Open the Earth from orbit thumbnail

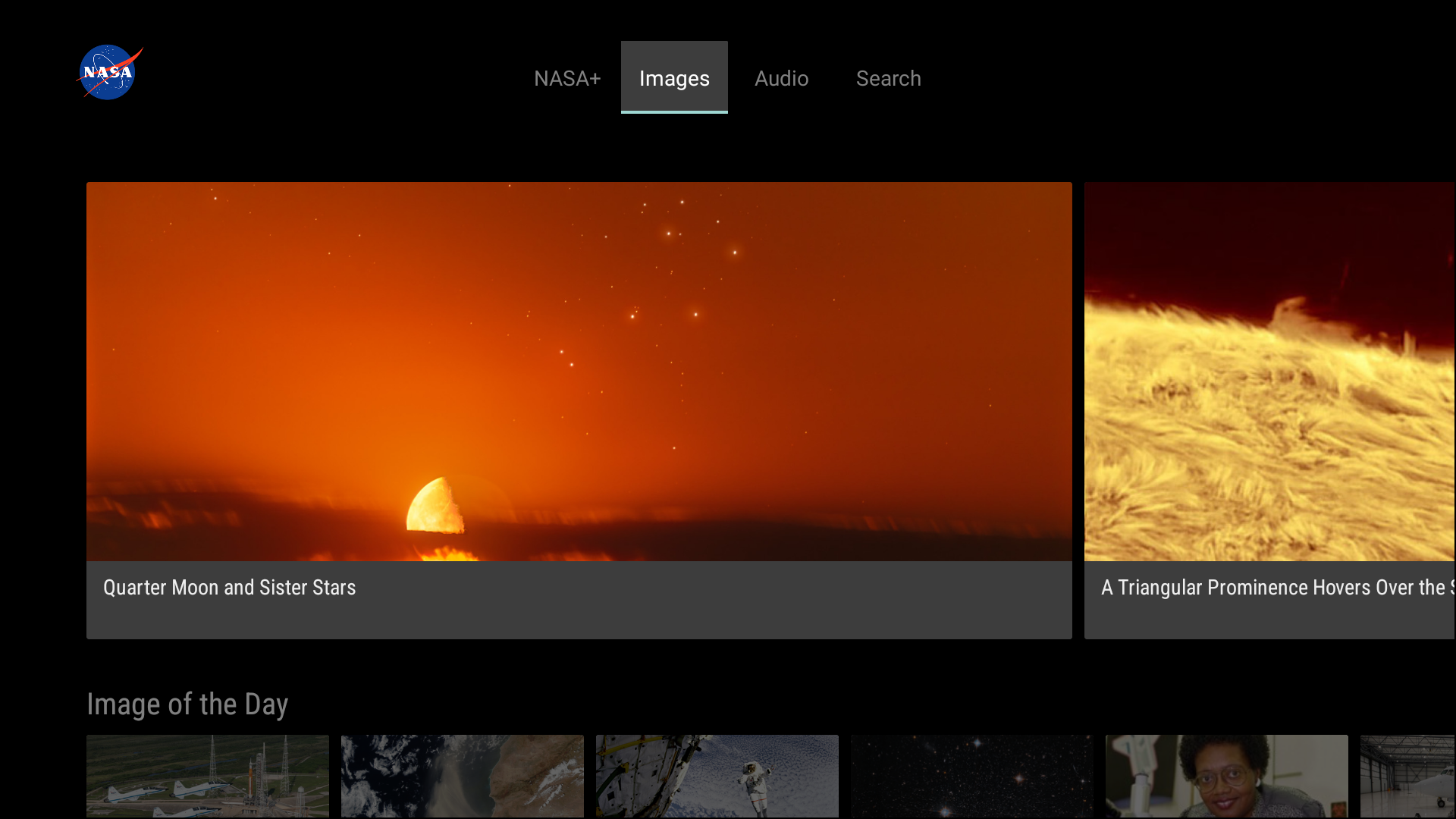462,776
